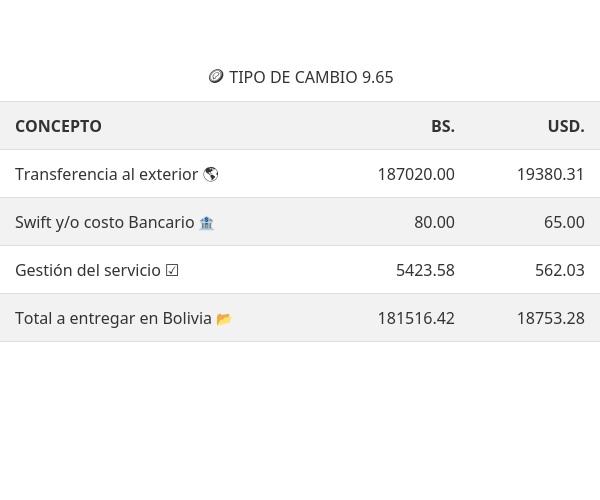Click the 5423.58 Bs. service fee
600x500 pixels.
click(425, 270)
